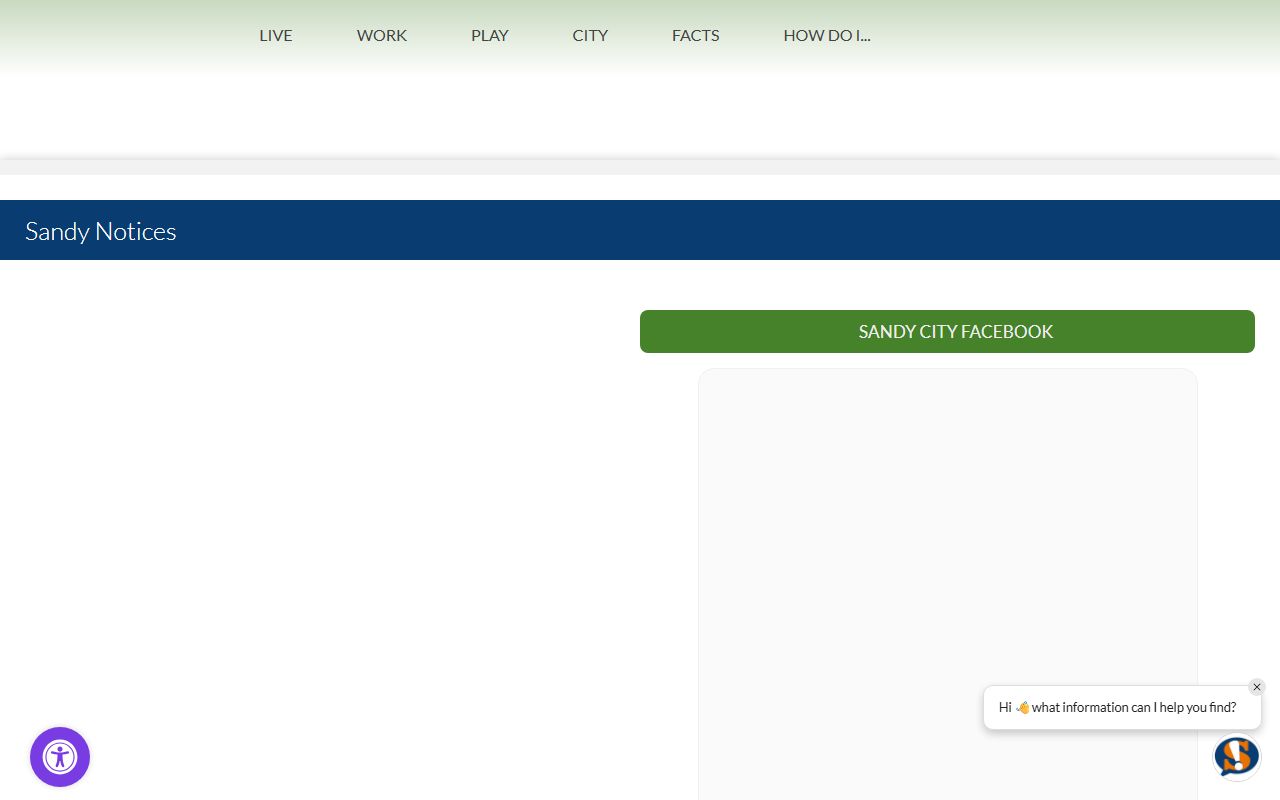
Task: Open the chat assistant S logo
Action: pos(1236,756)
